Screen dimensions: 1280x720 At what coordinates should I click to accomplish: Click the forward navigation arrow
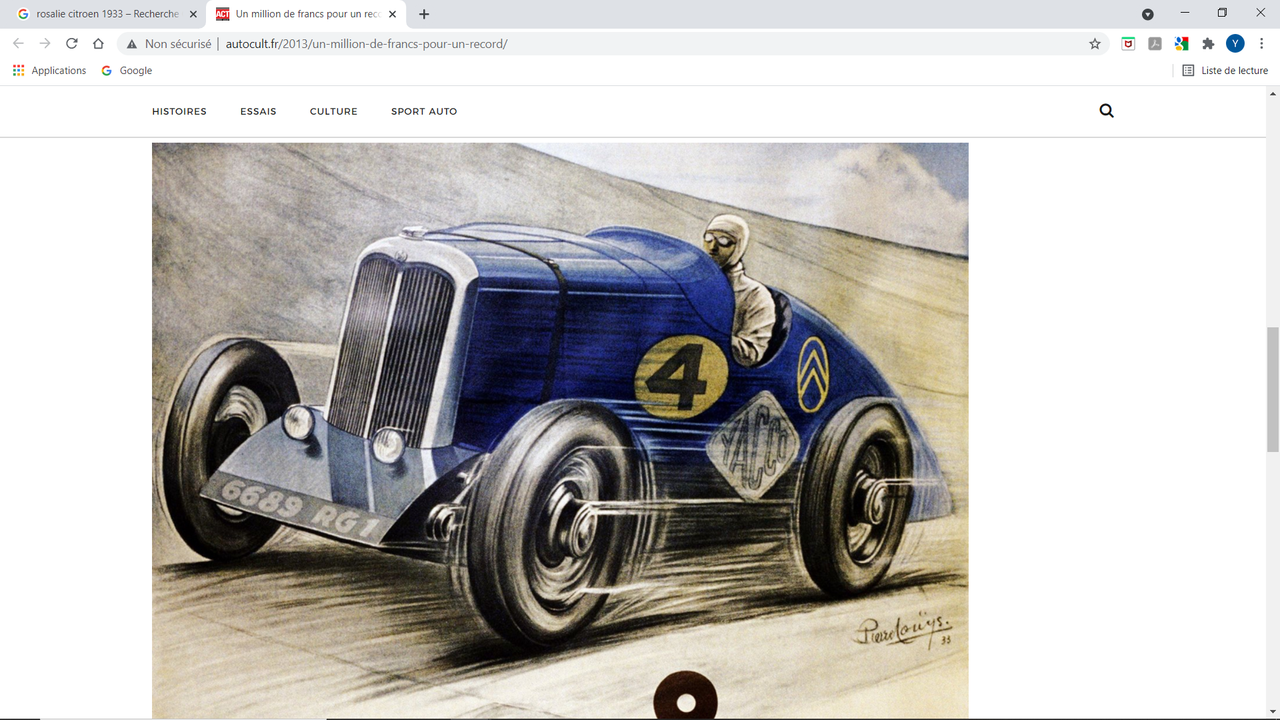click(45, 44)
